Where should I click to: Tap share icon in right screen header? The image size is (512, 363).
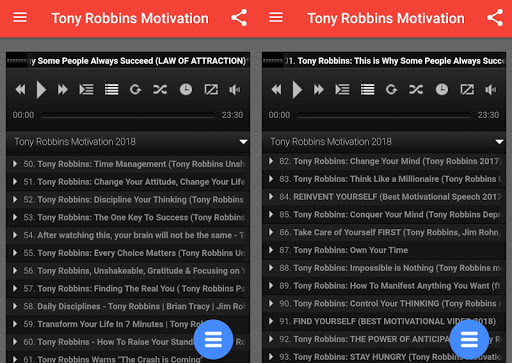pos(495,18)
